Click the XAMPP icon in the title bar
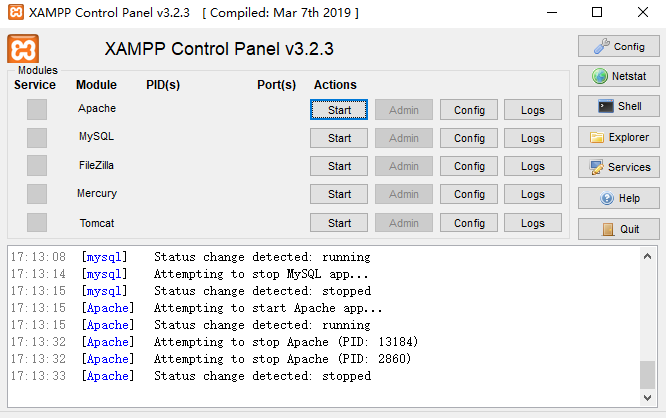This screenshot has height=418, width=666. (16, 12)
